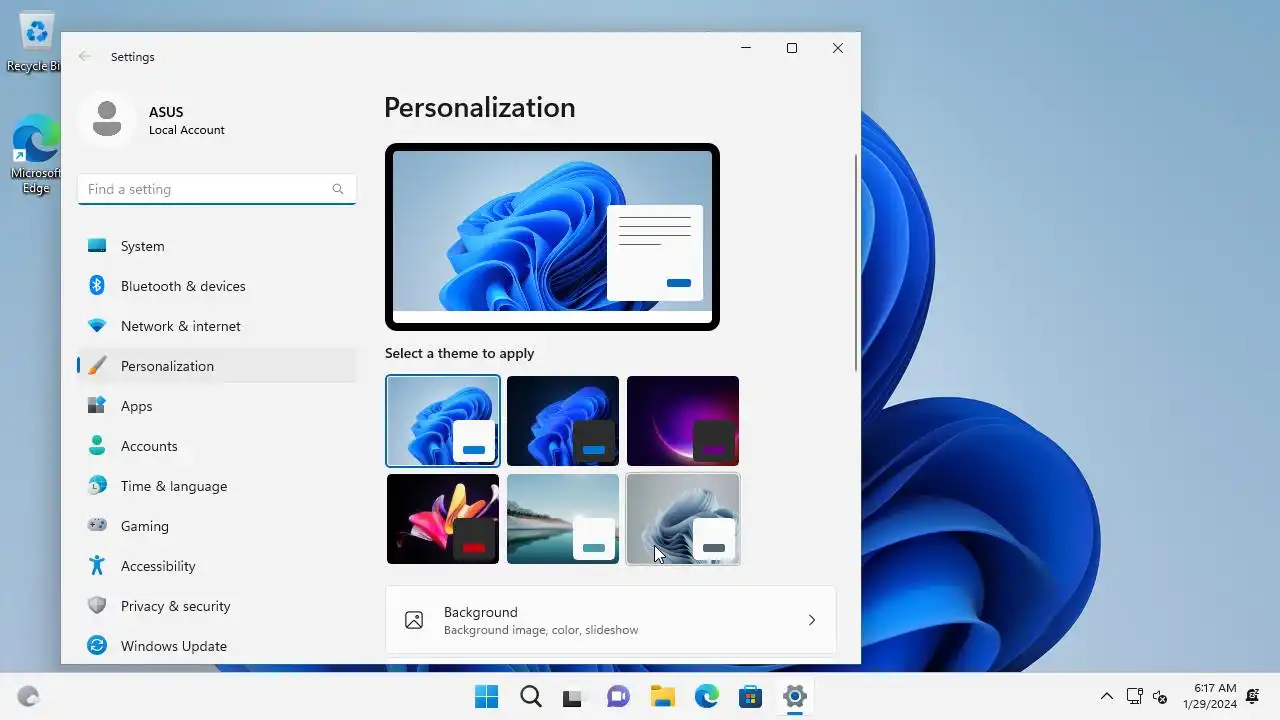This screenshot has width=1280, height=720.
Task: Open System settings via its monitor icon
Action: point(97,246)
